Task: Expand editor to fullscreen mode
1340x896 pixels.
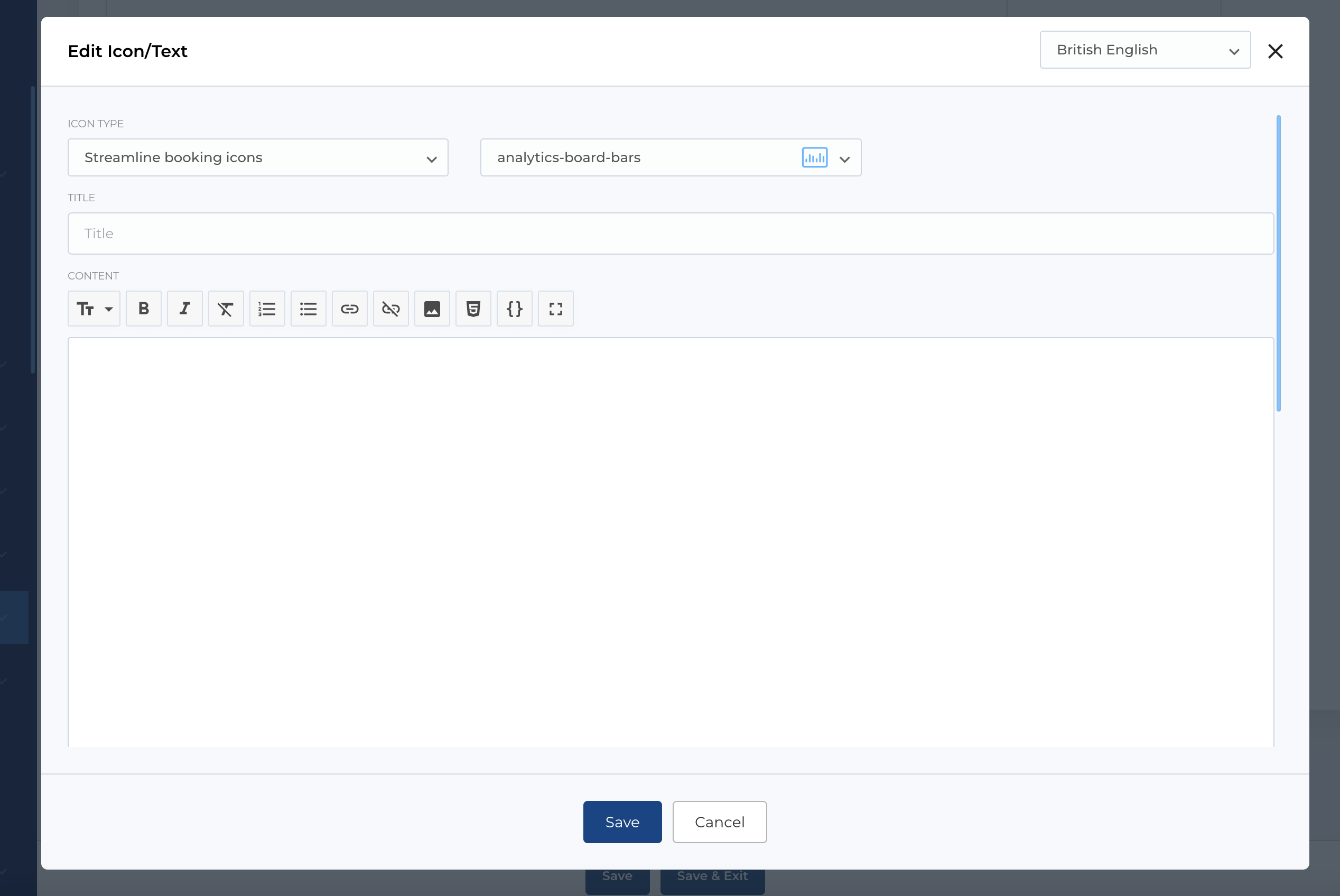Action: pyautogui.click(x=555, y=309)
